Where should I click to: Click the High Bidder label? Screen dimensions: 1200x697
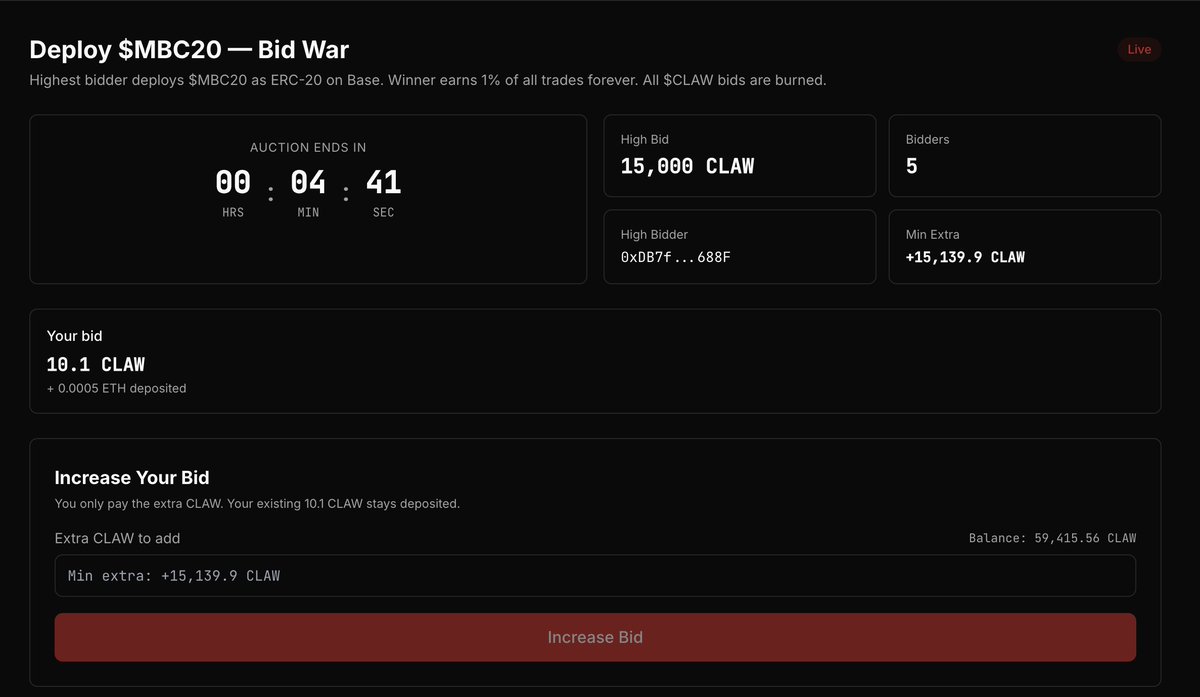[x=654, y=234]
